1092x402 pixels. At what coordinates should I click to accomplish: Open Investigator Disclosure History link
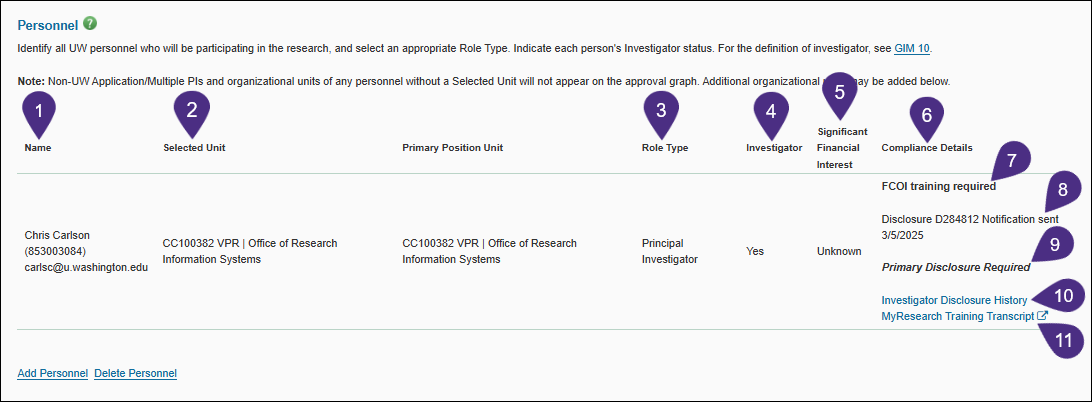[954, 300]
